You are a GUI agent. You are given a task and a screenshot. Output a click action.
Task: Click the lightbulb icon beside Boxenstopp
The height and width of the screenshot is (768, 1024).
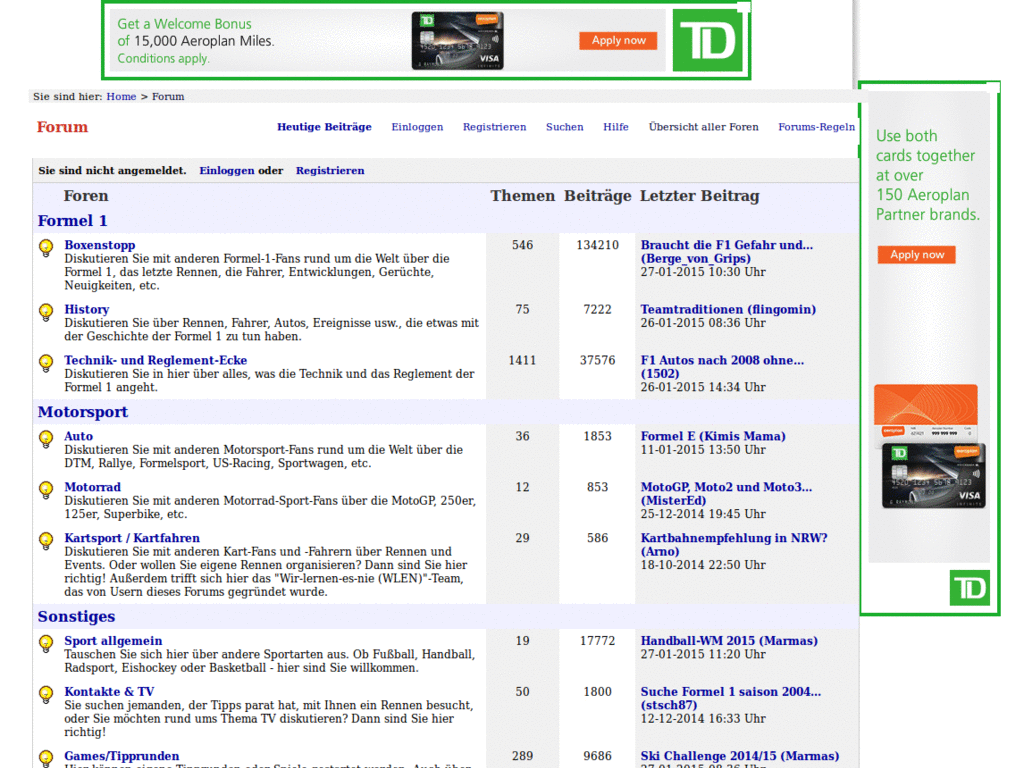click(46, 248)
